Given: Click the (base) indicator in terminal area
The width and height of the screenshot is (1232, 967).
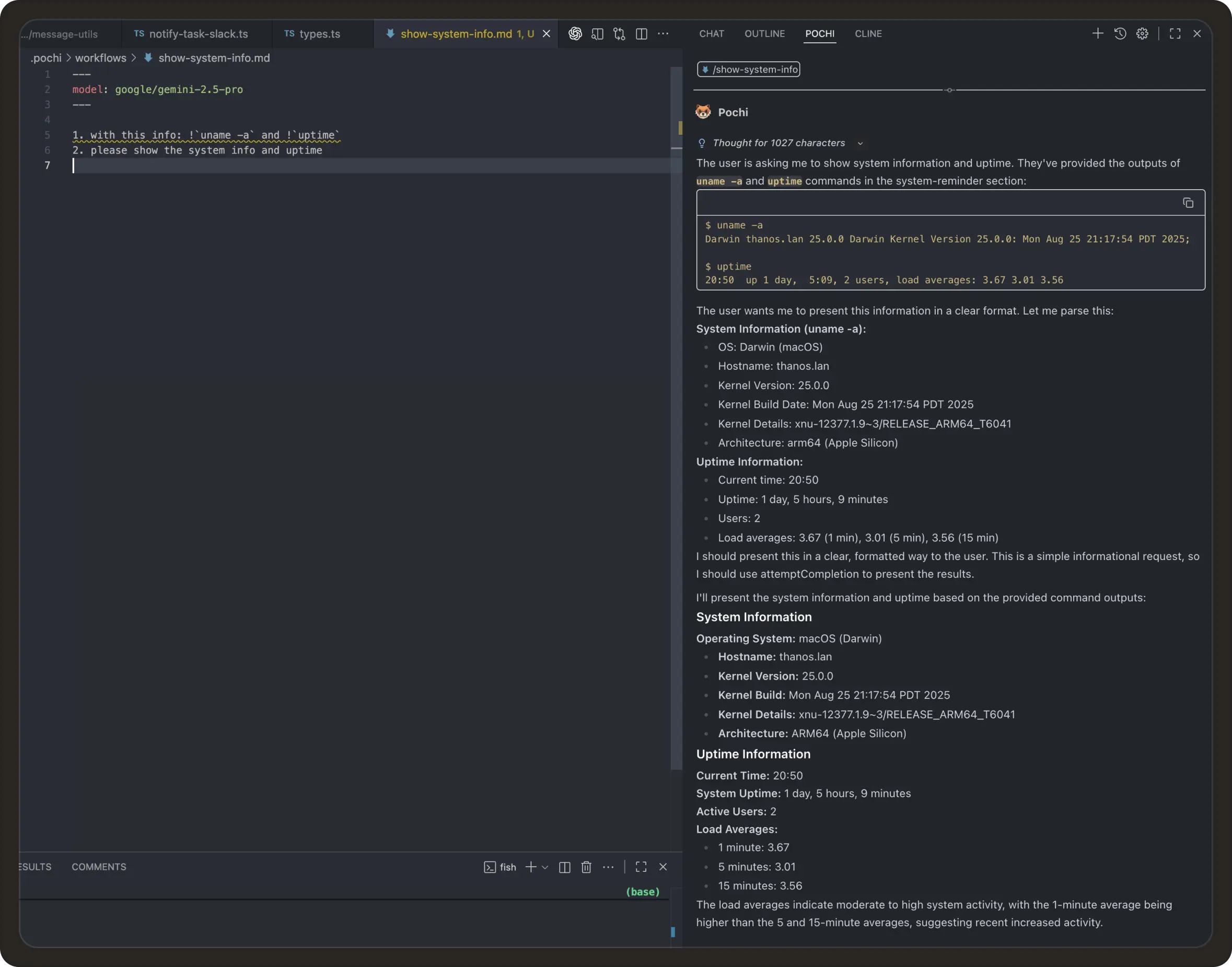Looking at the screenshot, I should tap(642, 892).
